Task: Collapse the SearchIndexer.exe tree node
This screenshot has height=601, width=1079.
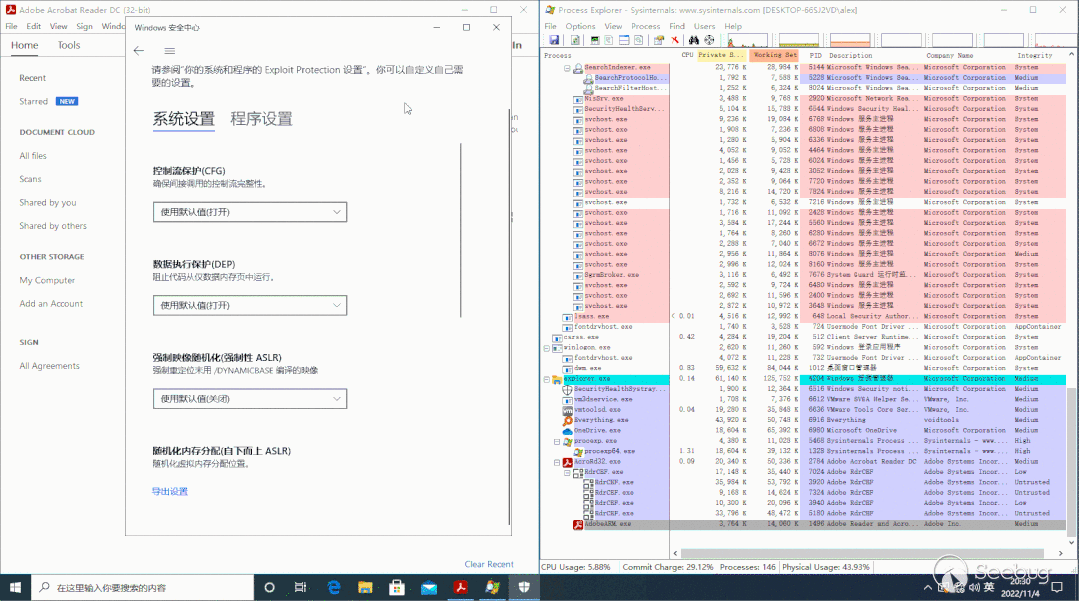Action: click(567, 67)
